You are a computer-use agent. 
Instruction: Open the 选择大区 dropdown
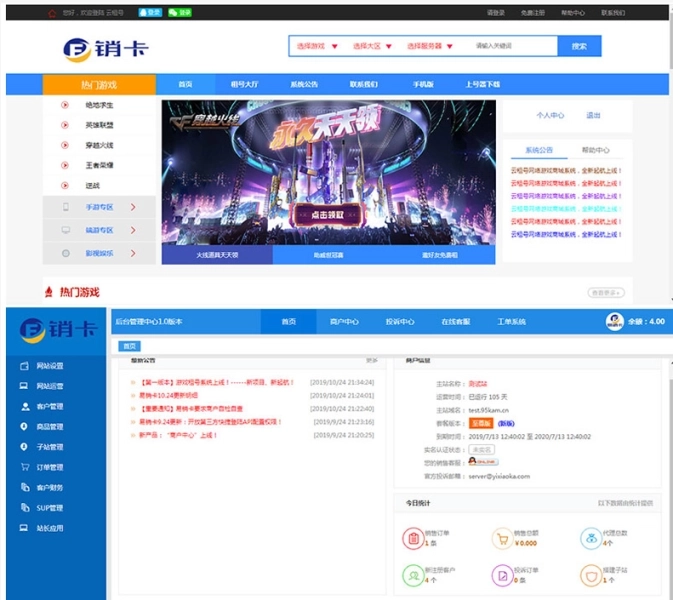click(372, 46)
